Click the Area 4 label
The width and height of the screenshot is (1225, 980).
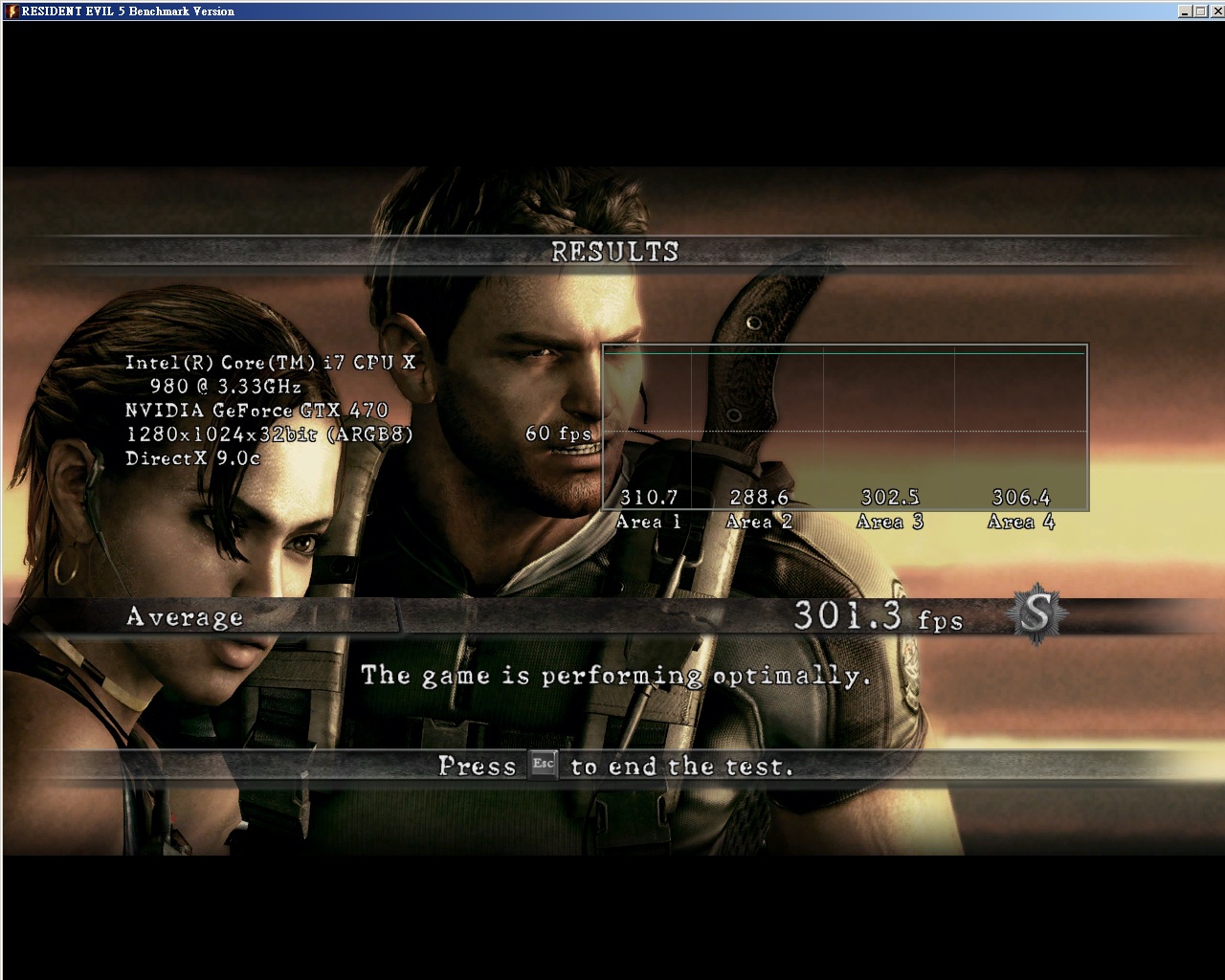[x=1021, y=522]
